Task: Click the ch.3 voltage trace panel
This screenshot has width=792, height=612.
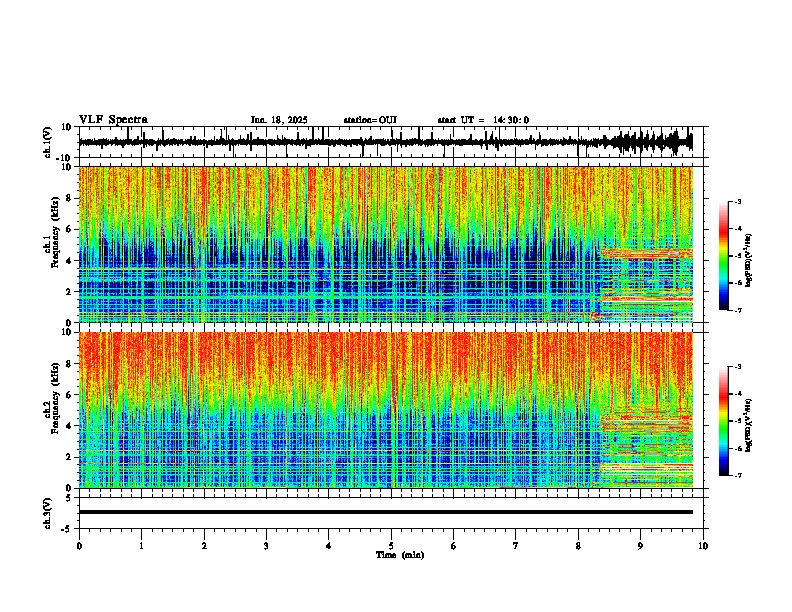Action: pos(393,513)
